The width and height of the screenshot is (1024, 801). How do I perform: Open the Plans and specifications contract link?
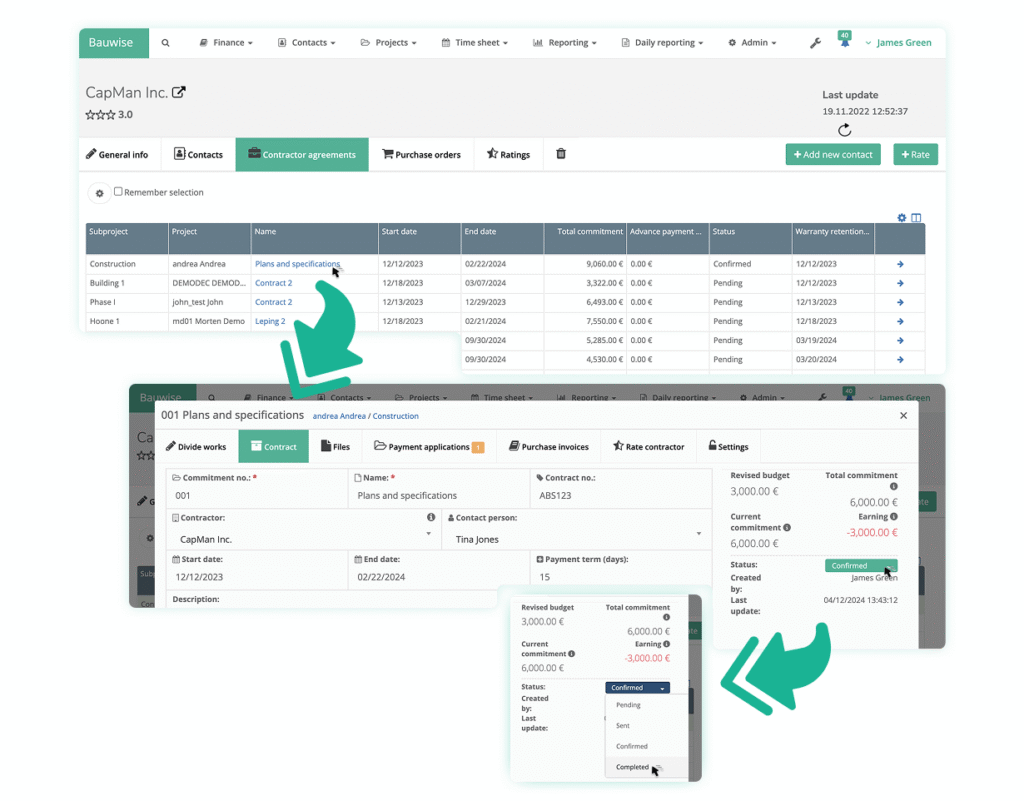[x=297, y=264]
